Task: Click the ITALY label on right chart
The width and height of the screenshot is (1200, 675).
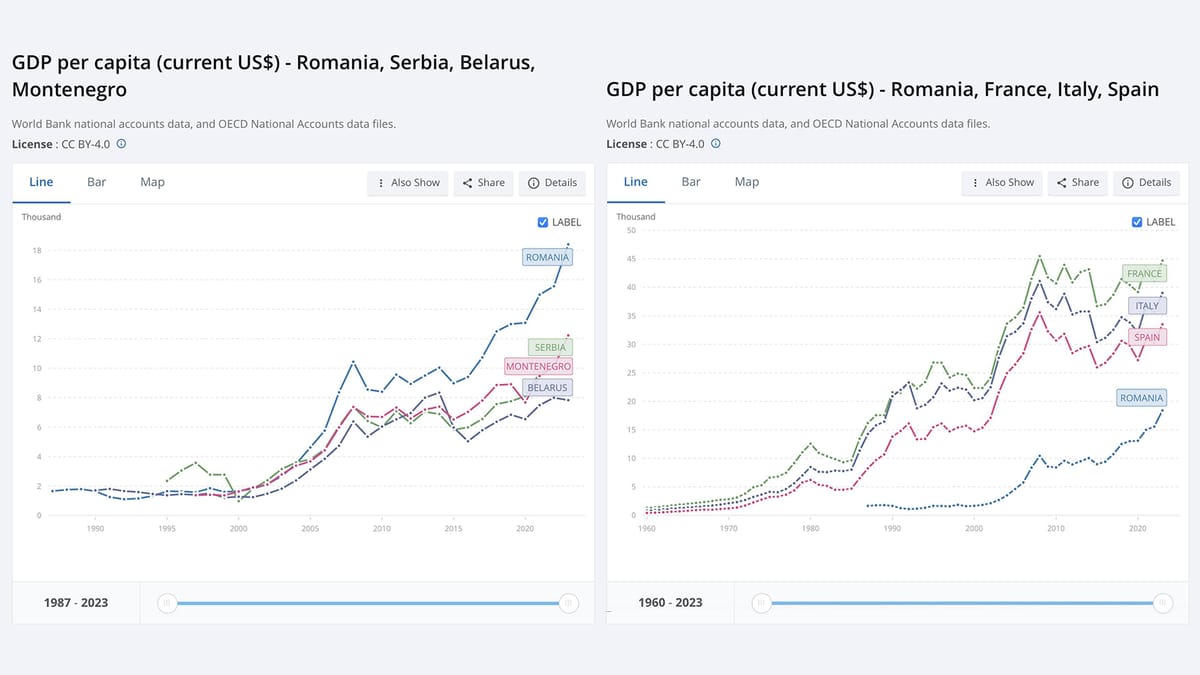Action: click(1146, 305)
